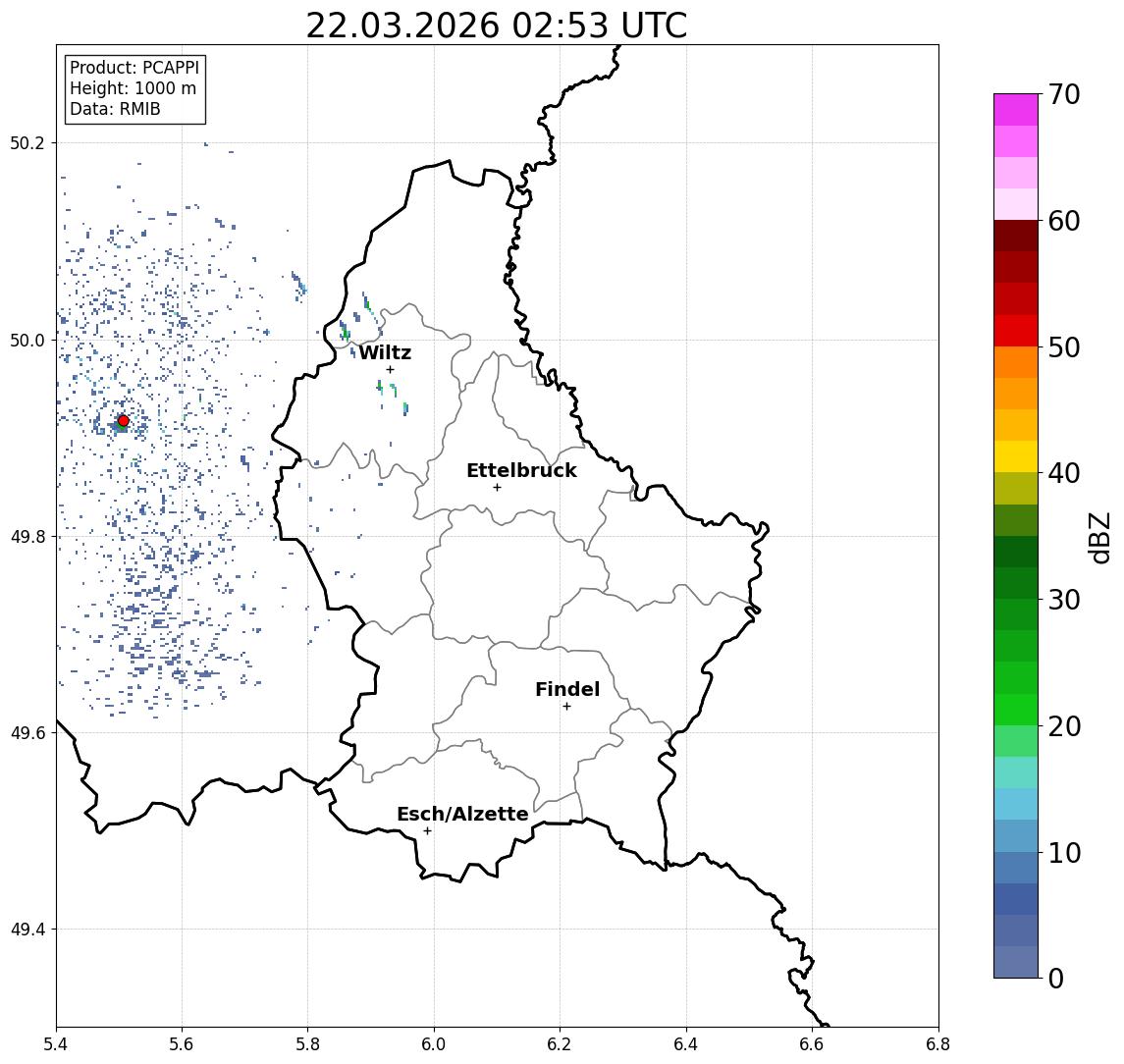Click longitude tick label 6.6

click(812, 1044)
